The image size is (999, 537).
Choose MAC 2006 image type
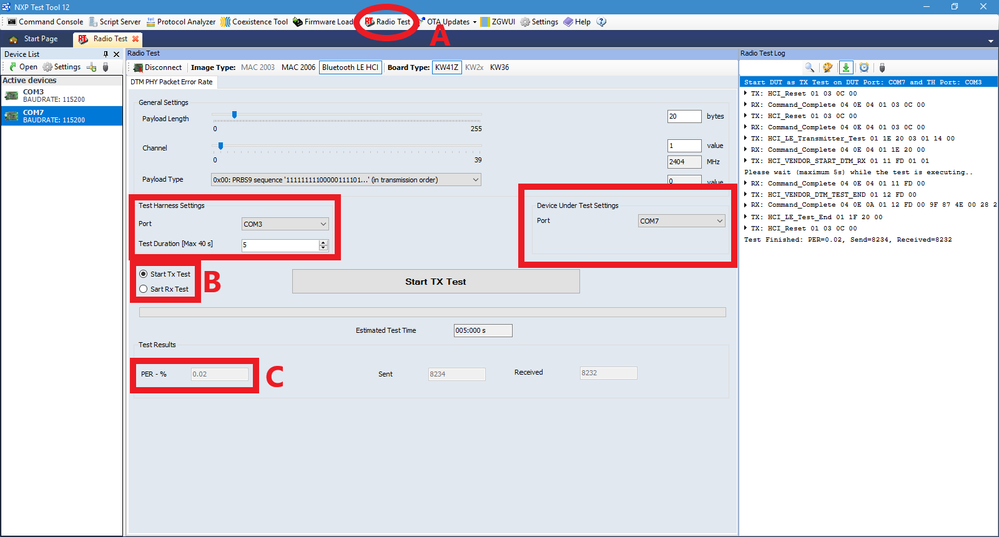[x=298, y=68]
